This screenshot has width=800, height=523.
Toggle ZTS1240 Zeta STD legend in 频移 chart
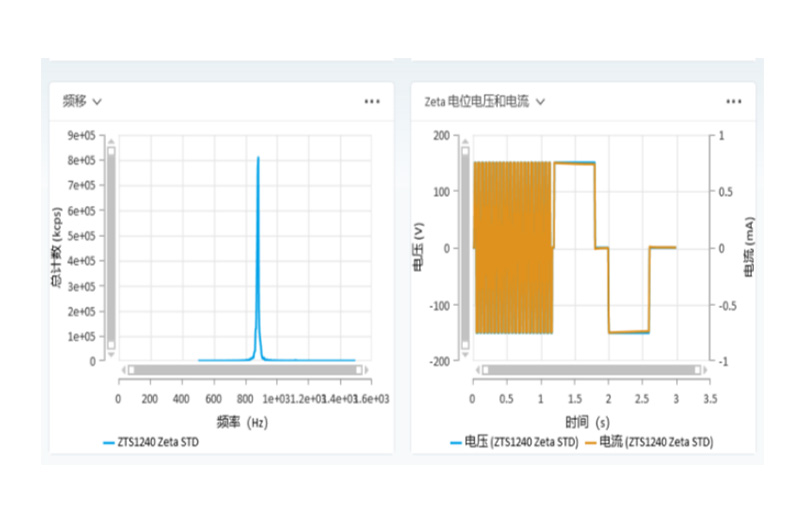point(151,442)
